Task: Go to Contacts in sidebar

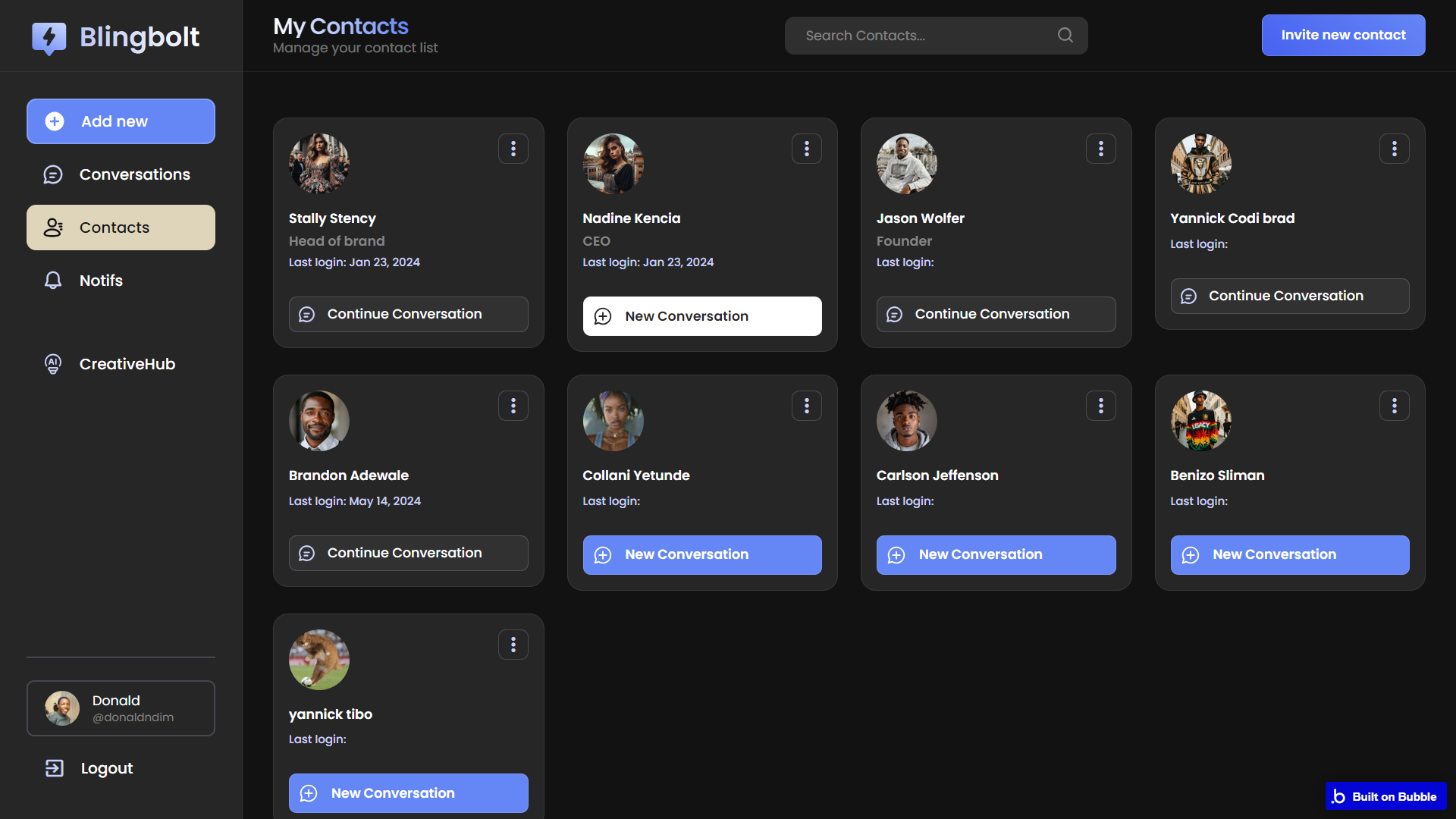Action: pos(121,227)
